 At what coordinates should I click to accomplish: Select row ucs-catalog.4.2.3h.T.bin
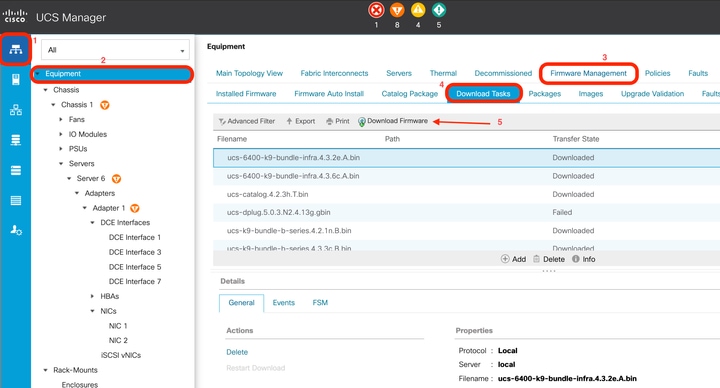[x=466, y=194]
